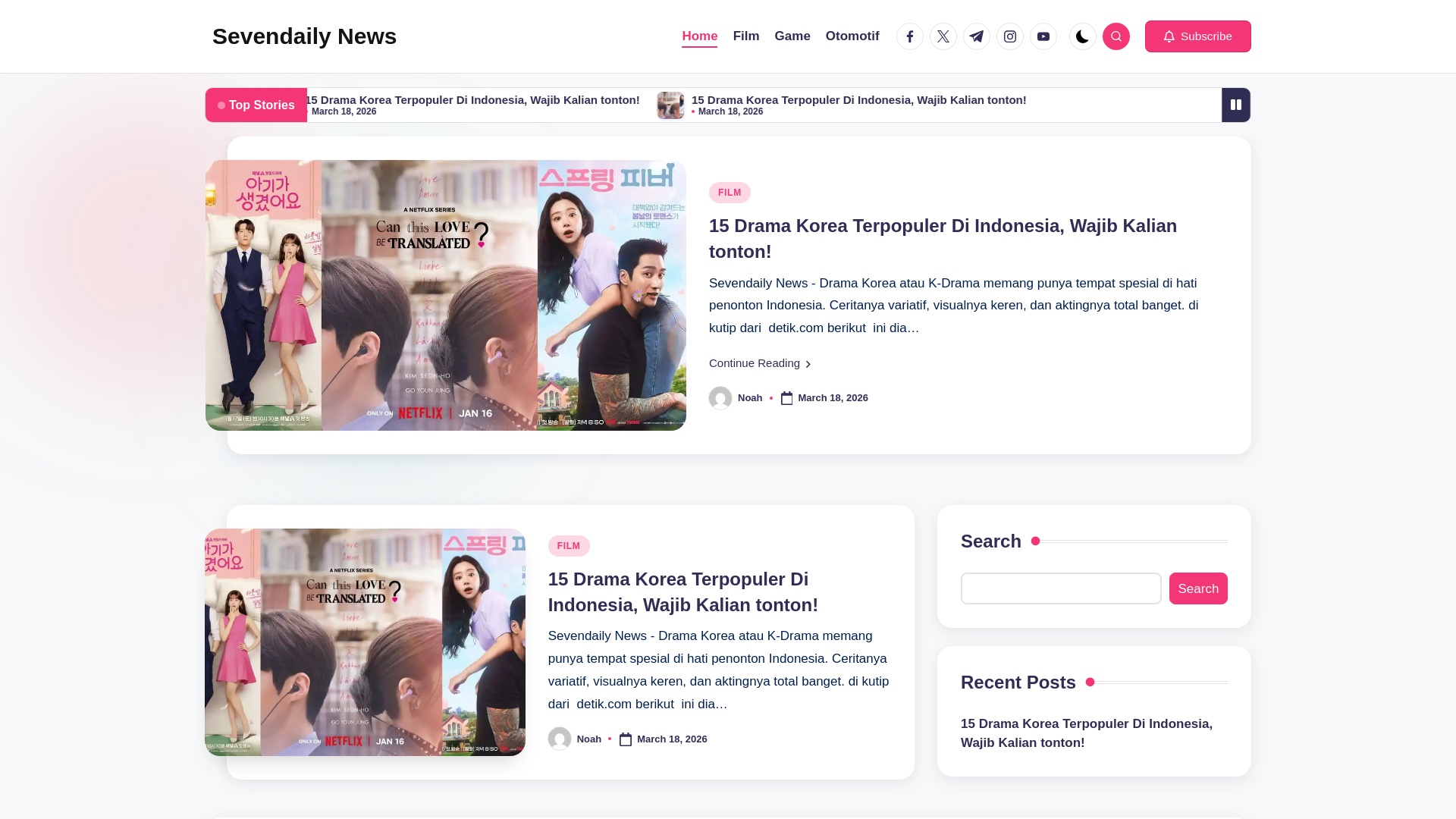Open the Facebook social icon

point(910,36)
